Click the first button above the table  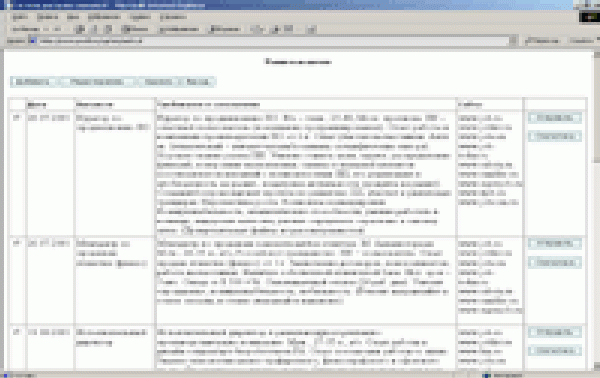[33, 82]
